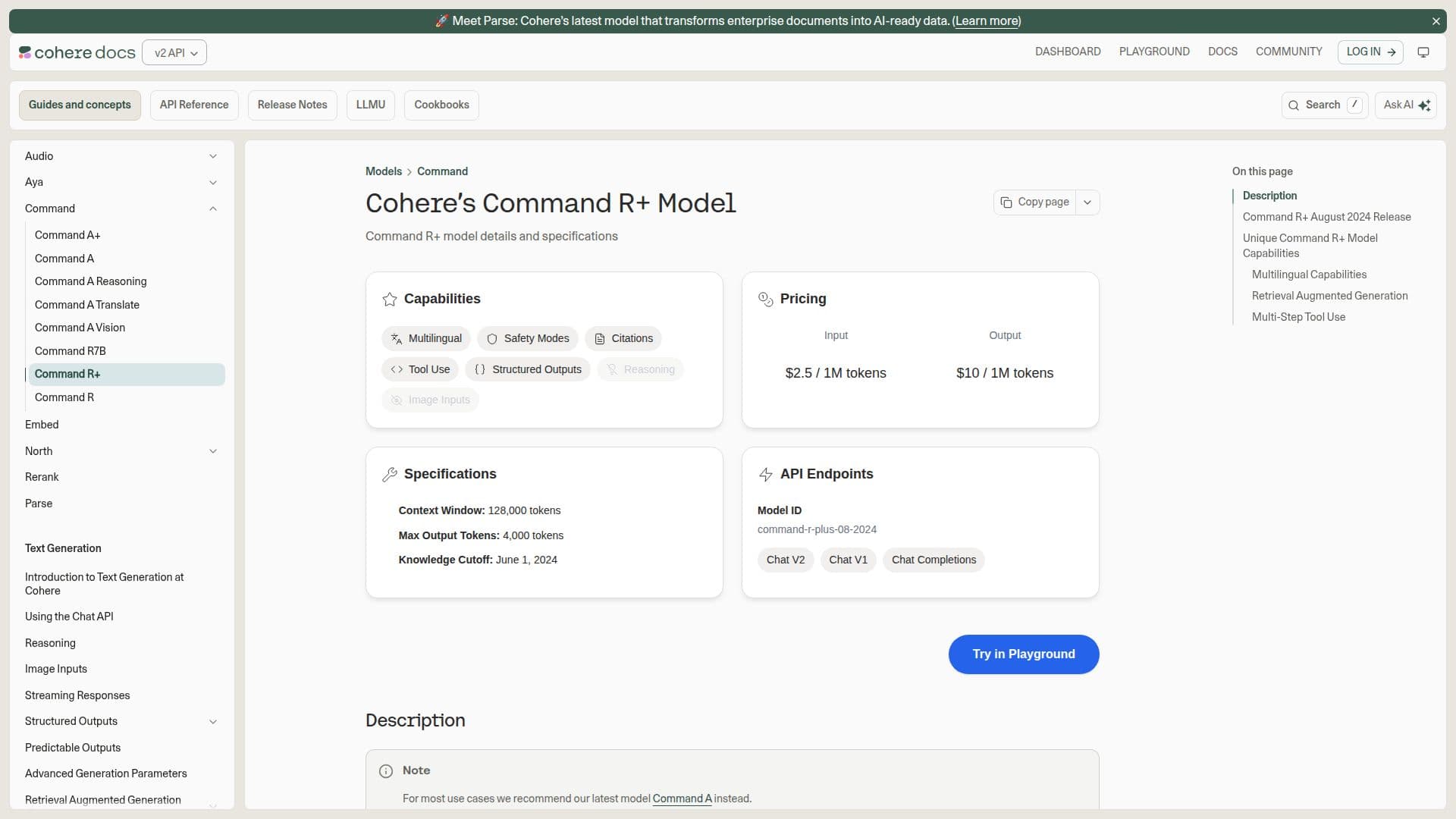Click the disabled Reasoning icon
The height and width of the screenshot is (819, 1456).
tap(612, 369)
